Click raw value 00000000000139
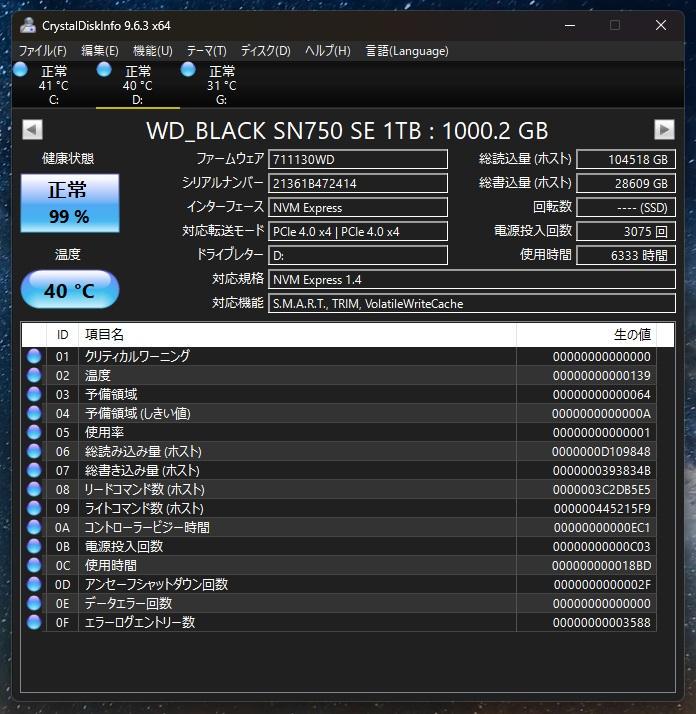The width and height of the screenshot is (696, 714). tap(601, 376)
